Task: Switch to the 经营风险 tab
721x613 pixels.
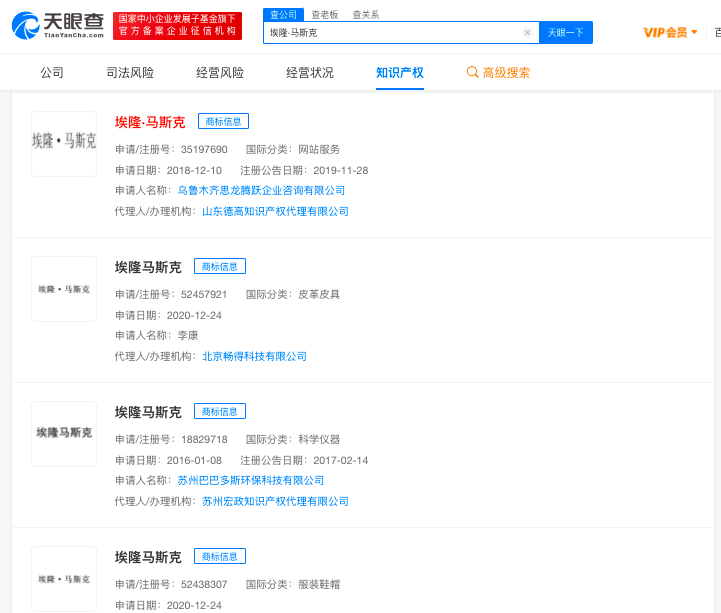Action: [220, 73]
